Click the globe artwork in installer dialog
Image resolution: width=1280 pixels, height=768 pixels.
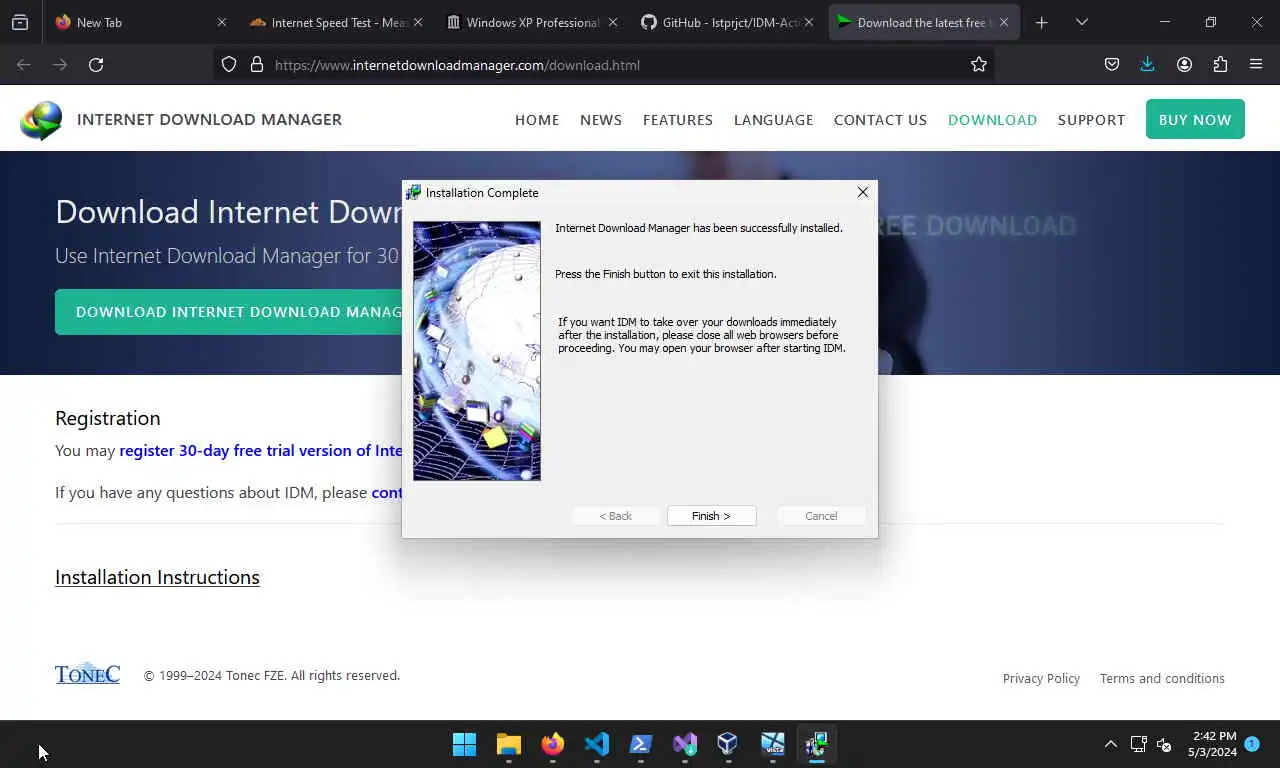click(477, 351)
